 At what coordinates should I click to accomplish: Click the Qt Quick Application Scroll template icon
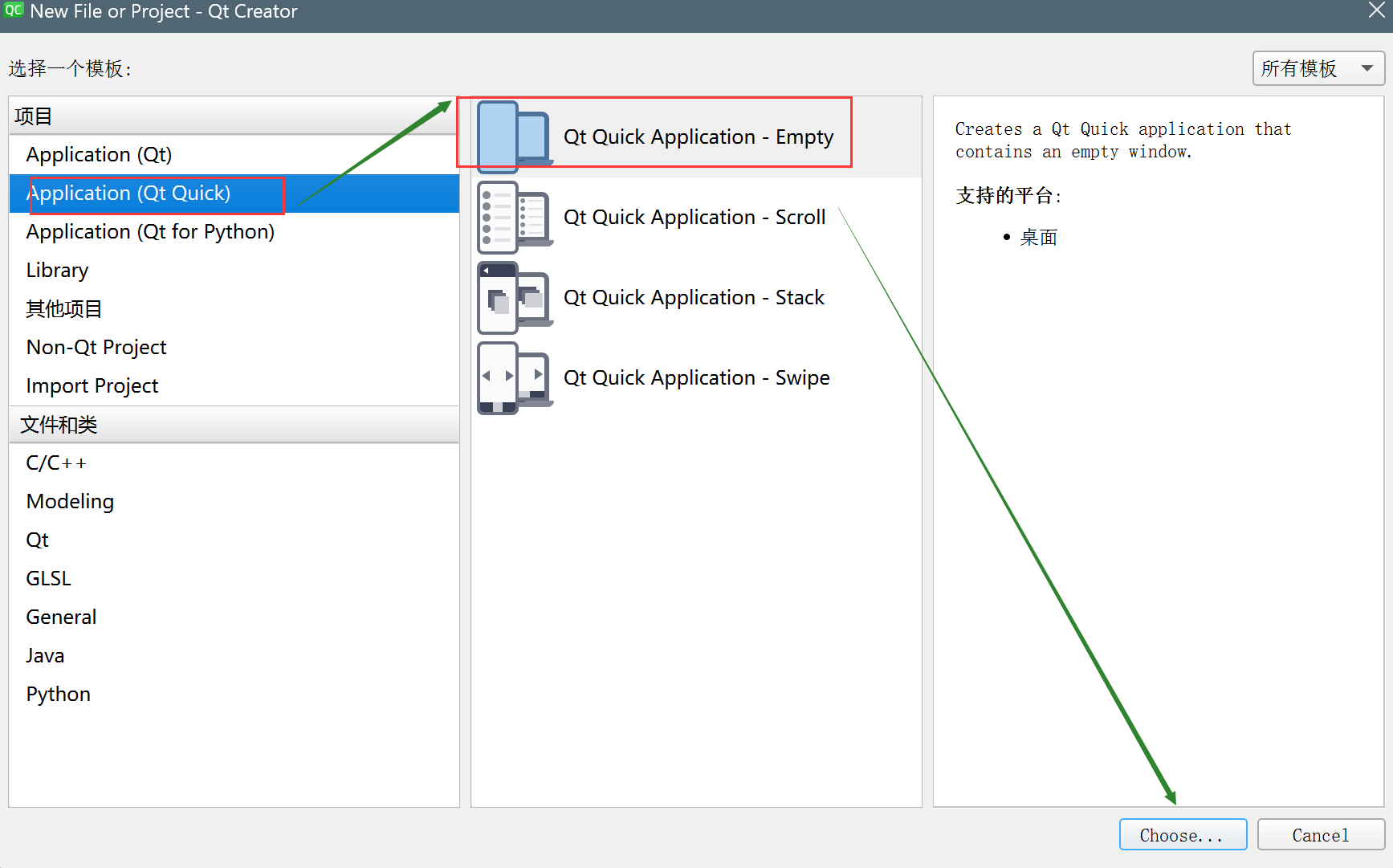[x=514, y=217]
